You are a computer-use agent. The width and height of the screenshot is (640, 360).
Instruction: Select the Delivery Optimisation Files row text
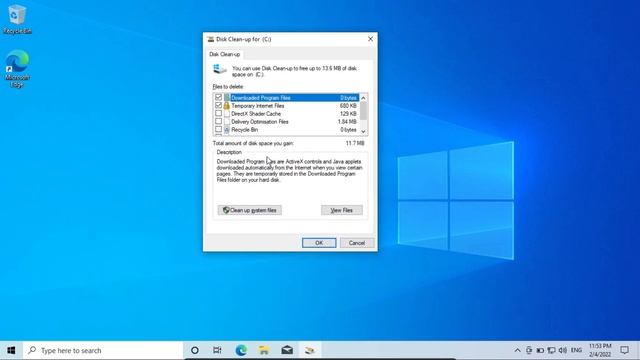[x=260, y=122]
